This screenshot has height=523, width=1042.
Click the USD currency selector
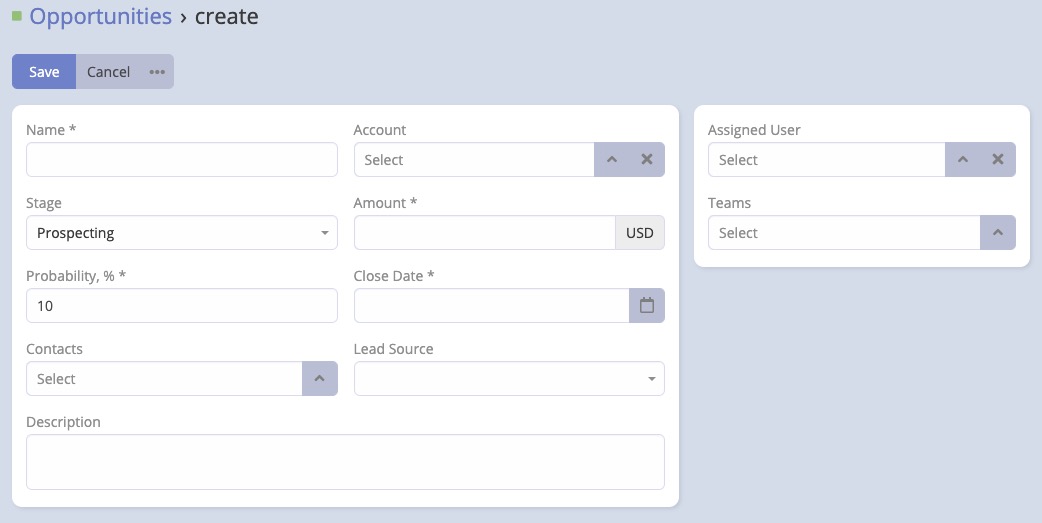(x=640, y=233)
